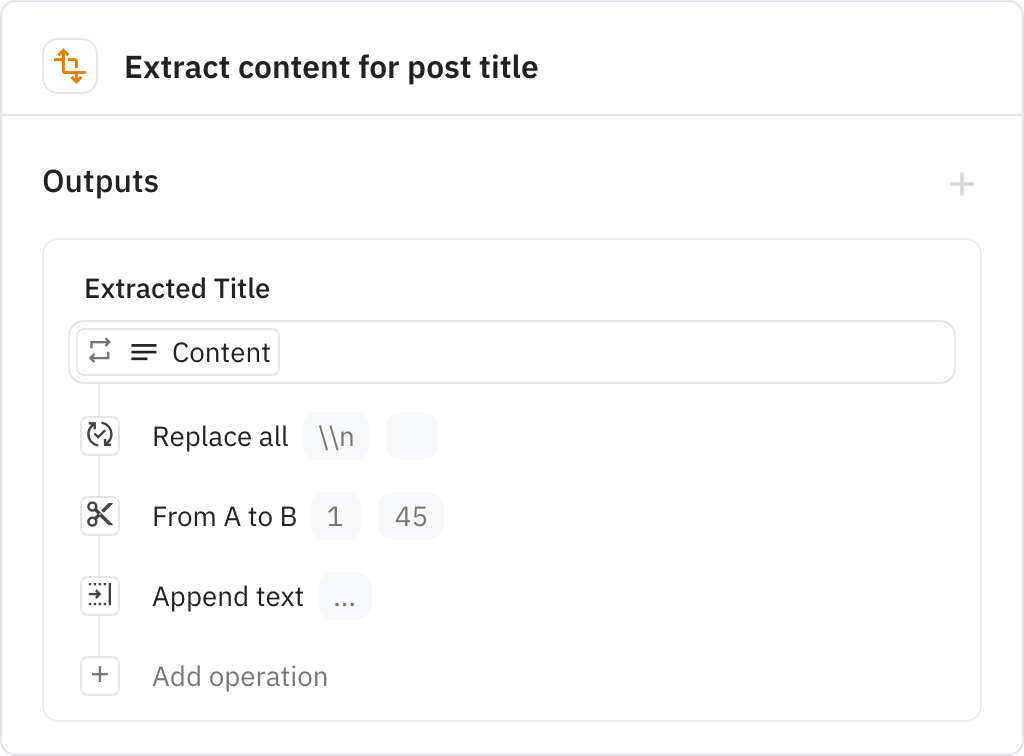Click the plus icon beside Add operation

pyautogui.click(x=100, y=676)
